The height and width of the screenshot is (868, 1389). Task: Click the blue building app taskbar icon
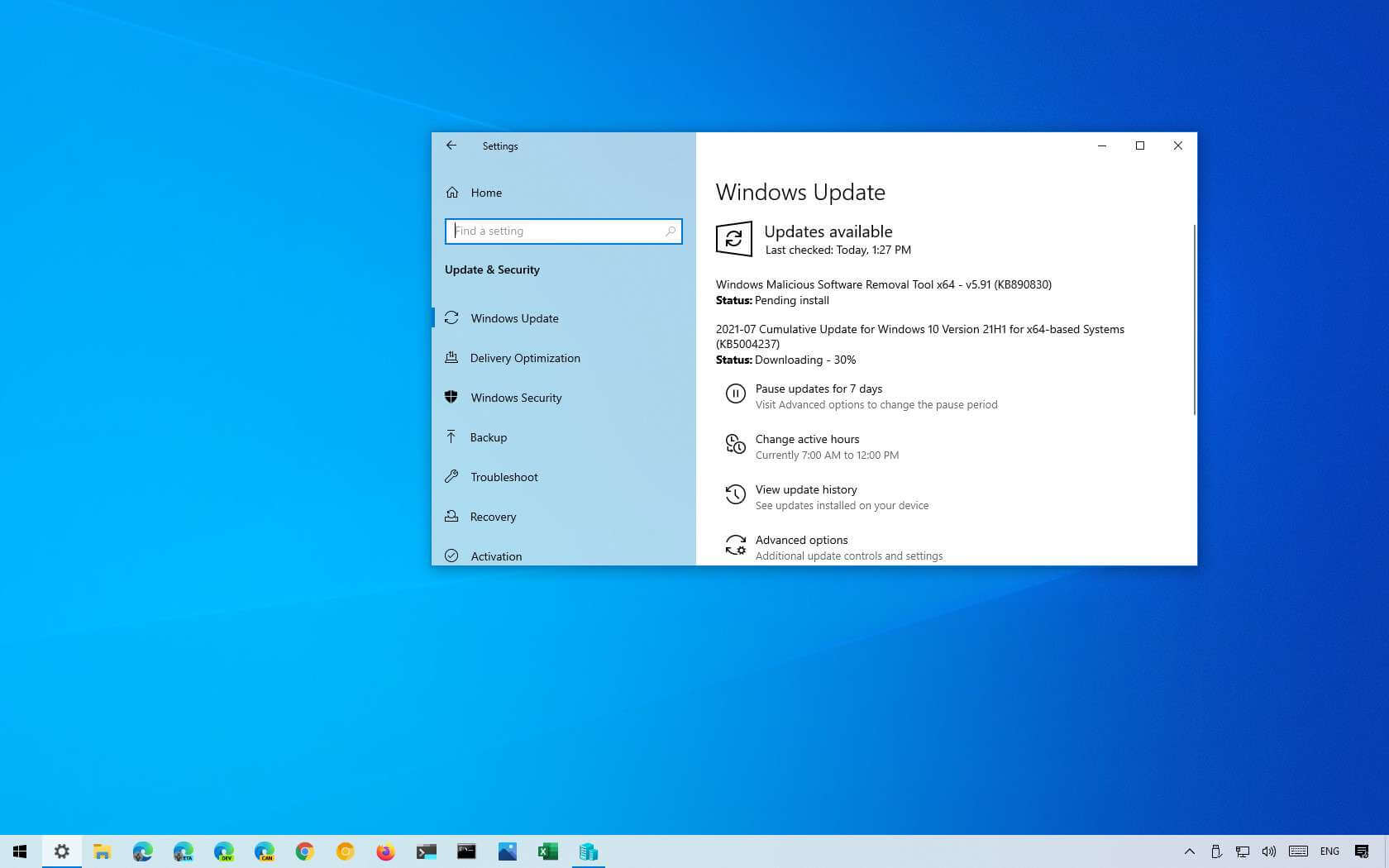pyautogui.click(x=588, y=851)
